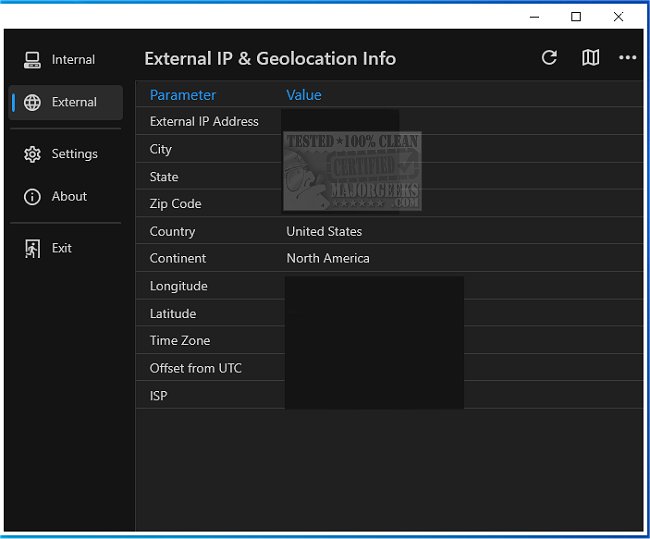Click the About info icon

point(32,197)
